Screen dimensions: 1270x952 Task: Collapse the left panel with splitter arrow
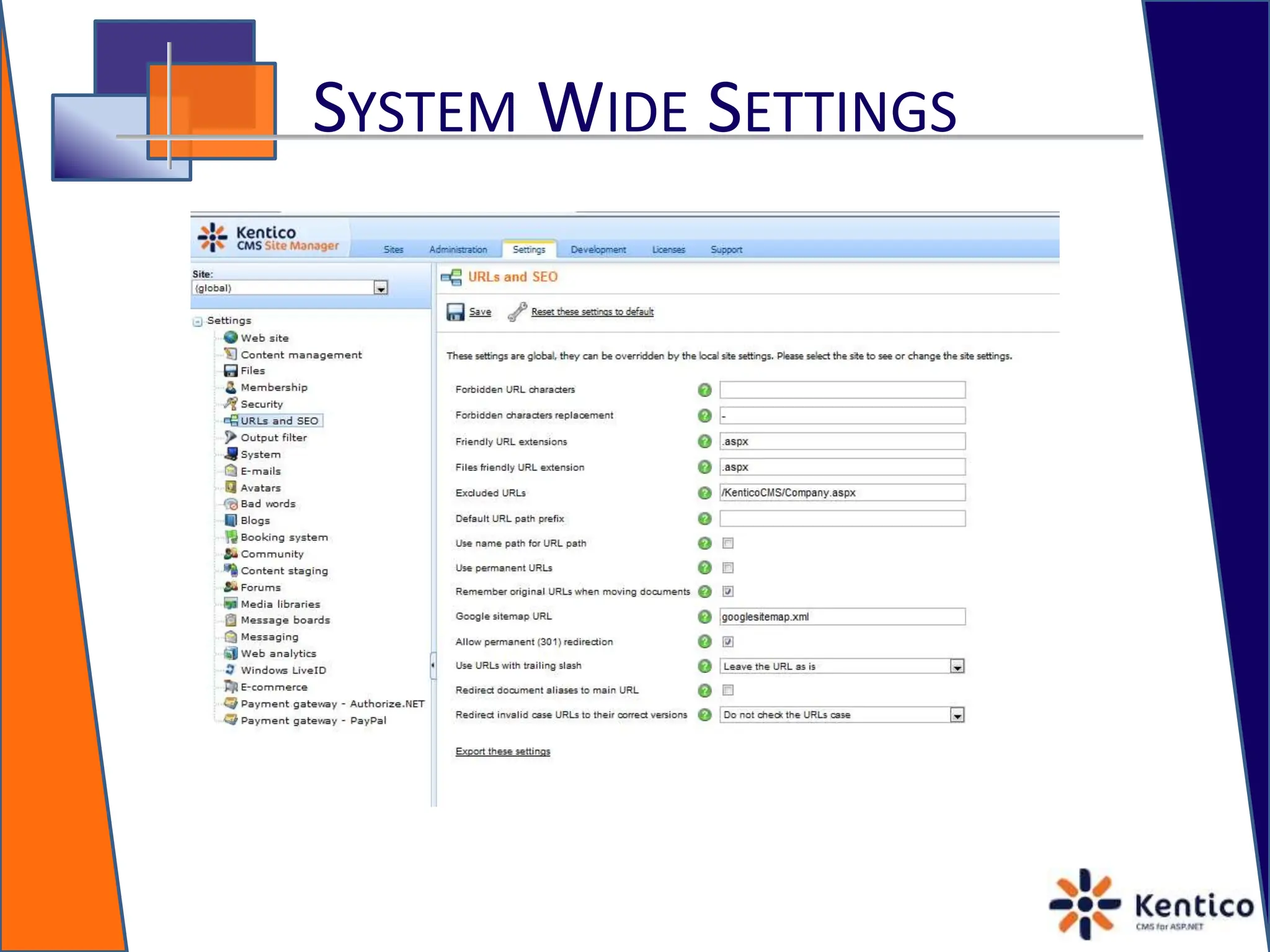[433, 666]
